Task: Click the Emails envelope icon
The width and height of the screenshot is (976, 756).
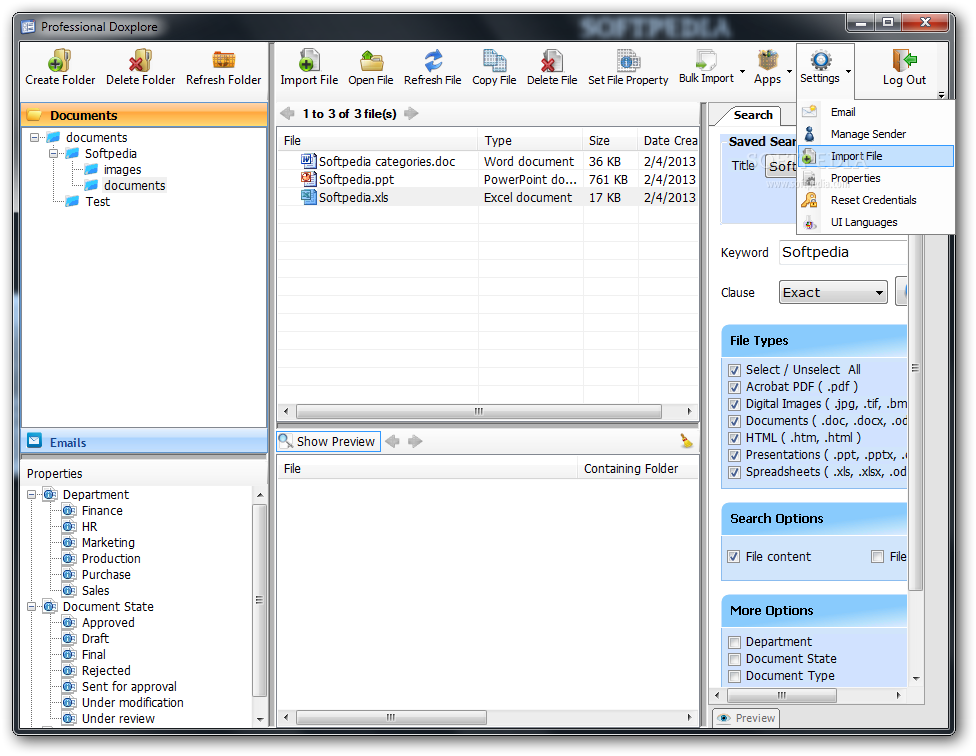Action: coord(35,441)
